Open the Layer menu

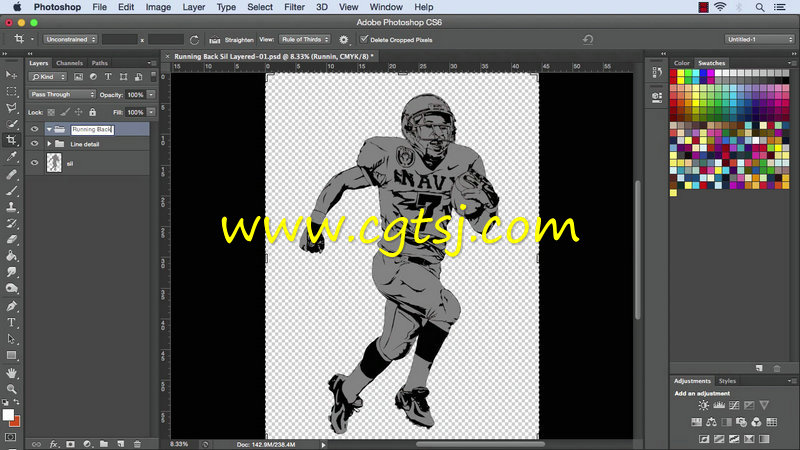pos(194,7)
